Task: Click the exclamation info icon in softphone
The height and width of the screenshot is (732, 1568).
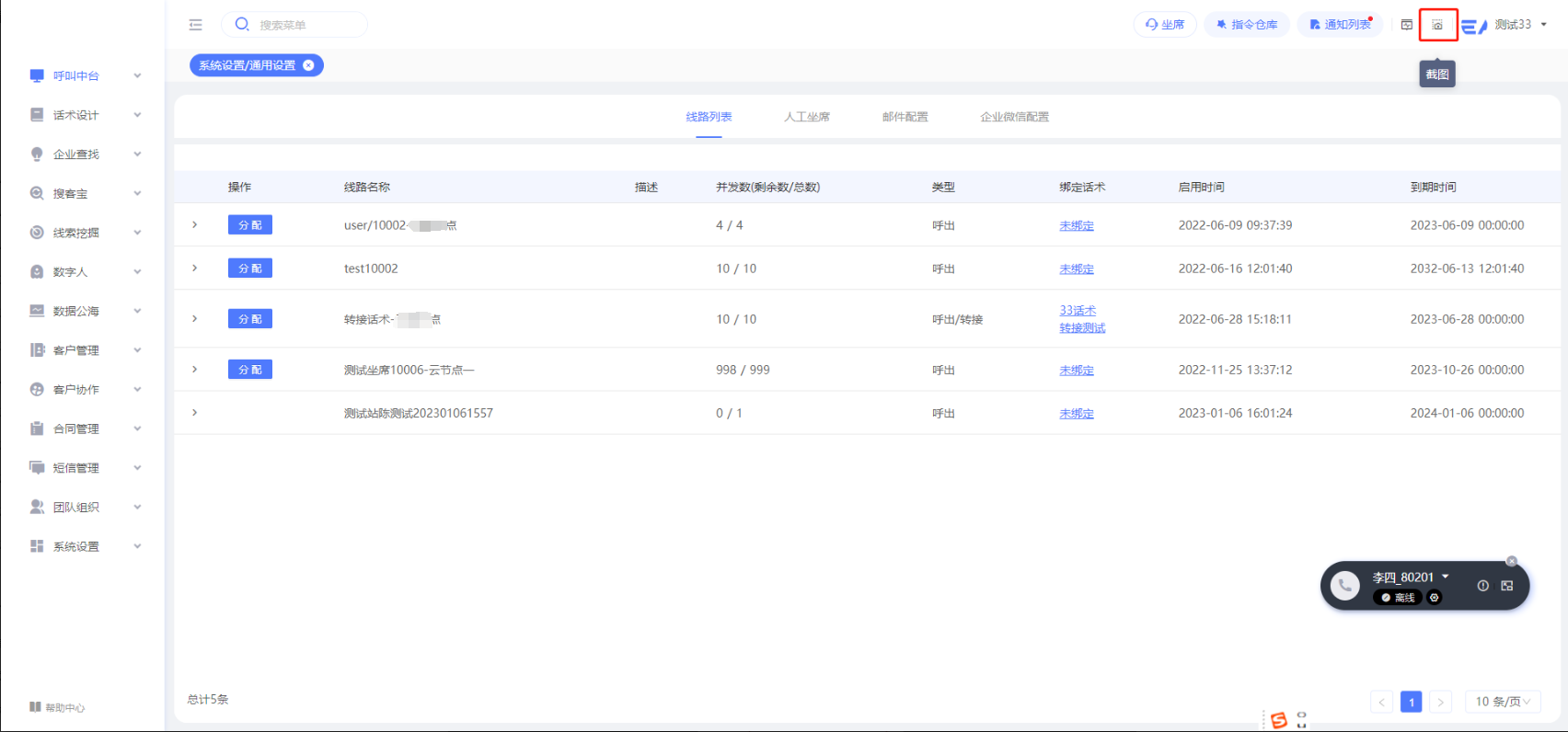Action: point(1482,586)
